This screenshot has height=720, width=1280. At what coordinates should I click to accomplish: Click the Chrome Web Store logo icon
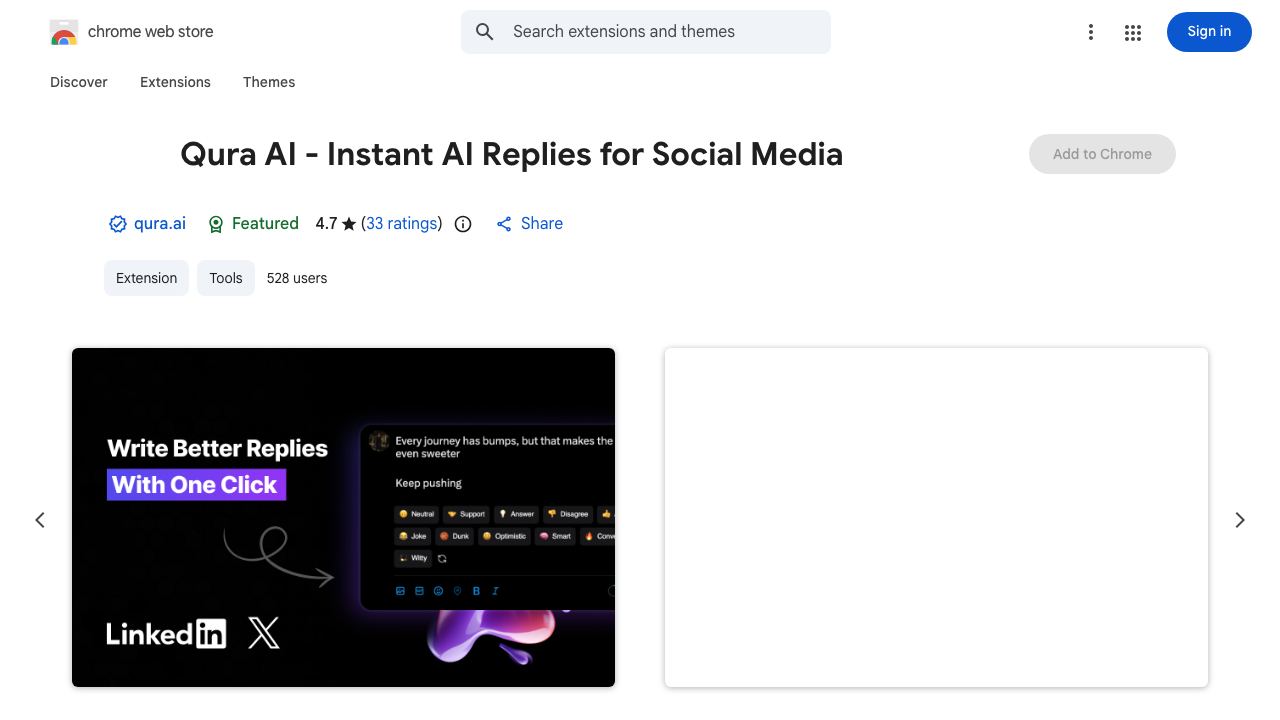point(64,32)
